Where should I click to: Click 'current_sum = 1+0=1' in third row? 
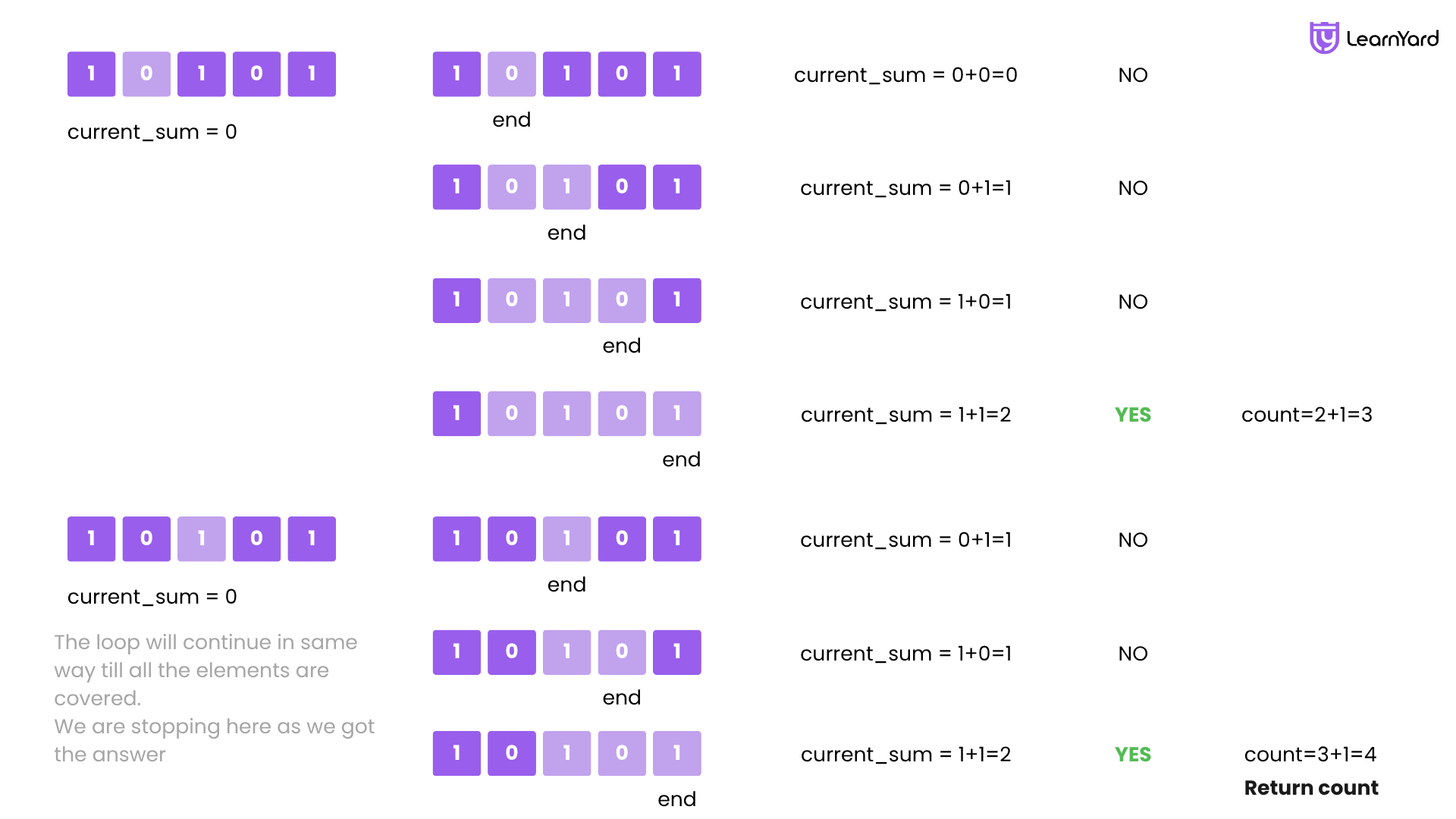[x=906, y=302]
